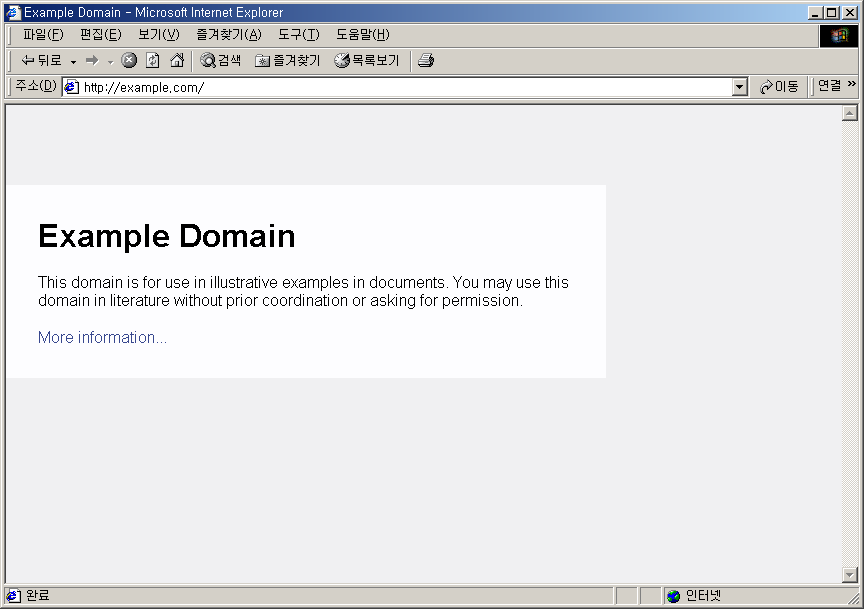Click the Back (뒤로) arrow button
The width and height of the screenshot is (864, 609).
[41, 60]
